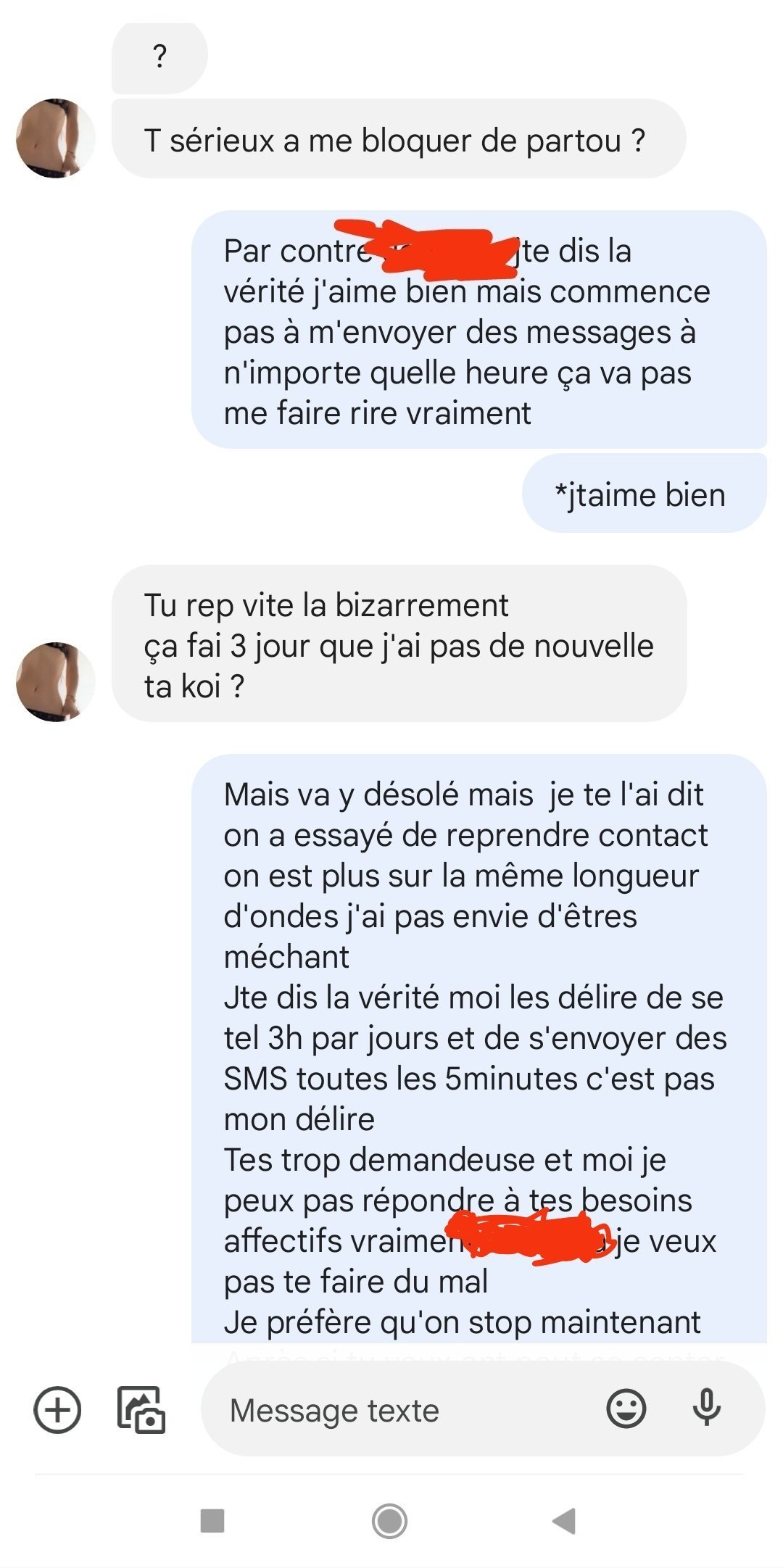783x1568 pixels.
Task: Tap the plus attachment icon
Action: tap(57, 1410)
